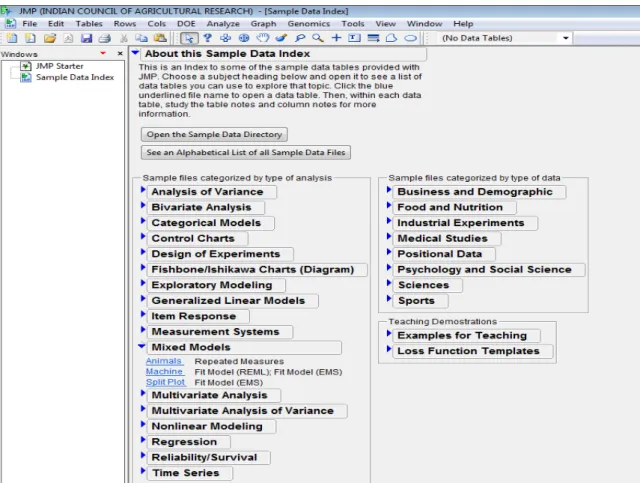Open the Graph menu
Image resolution: width=640 pixels, height=483 pixels.
pos(263,24)
